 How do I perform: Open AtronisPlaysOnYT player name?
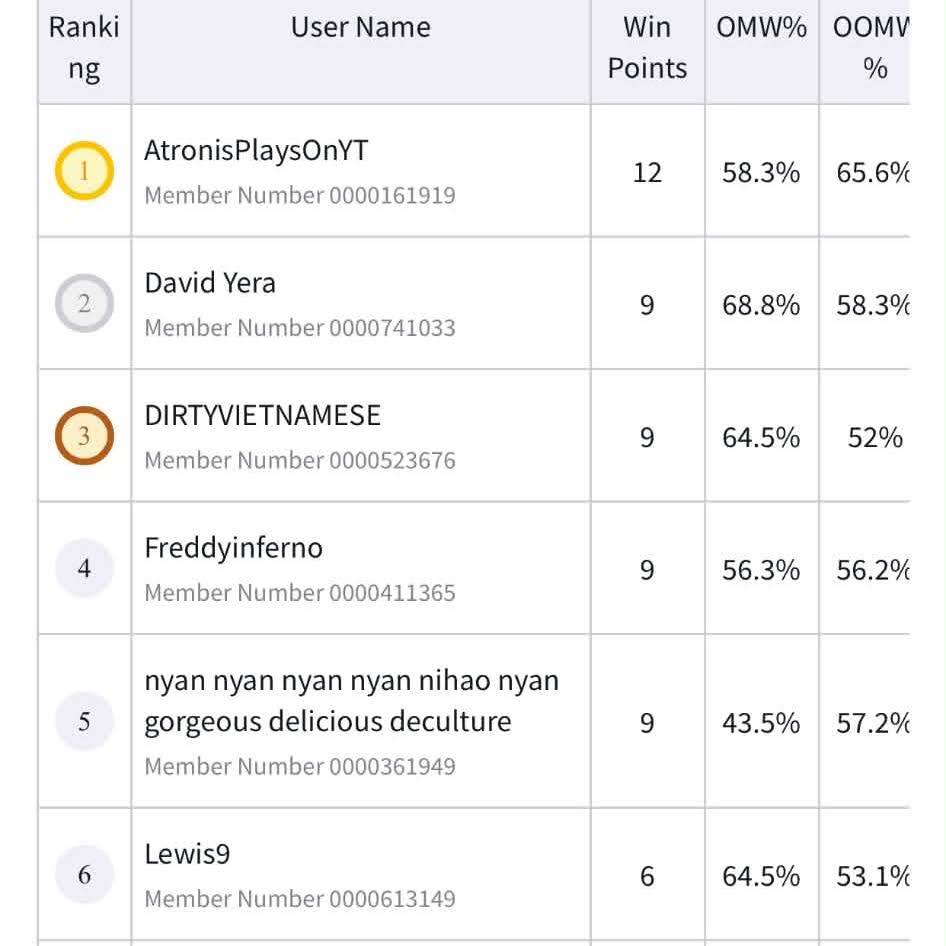256,150
